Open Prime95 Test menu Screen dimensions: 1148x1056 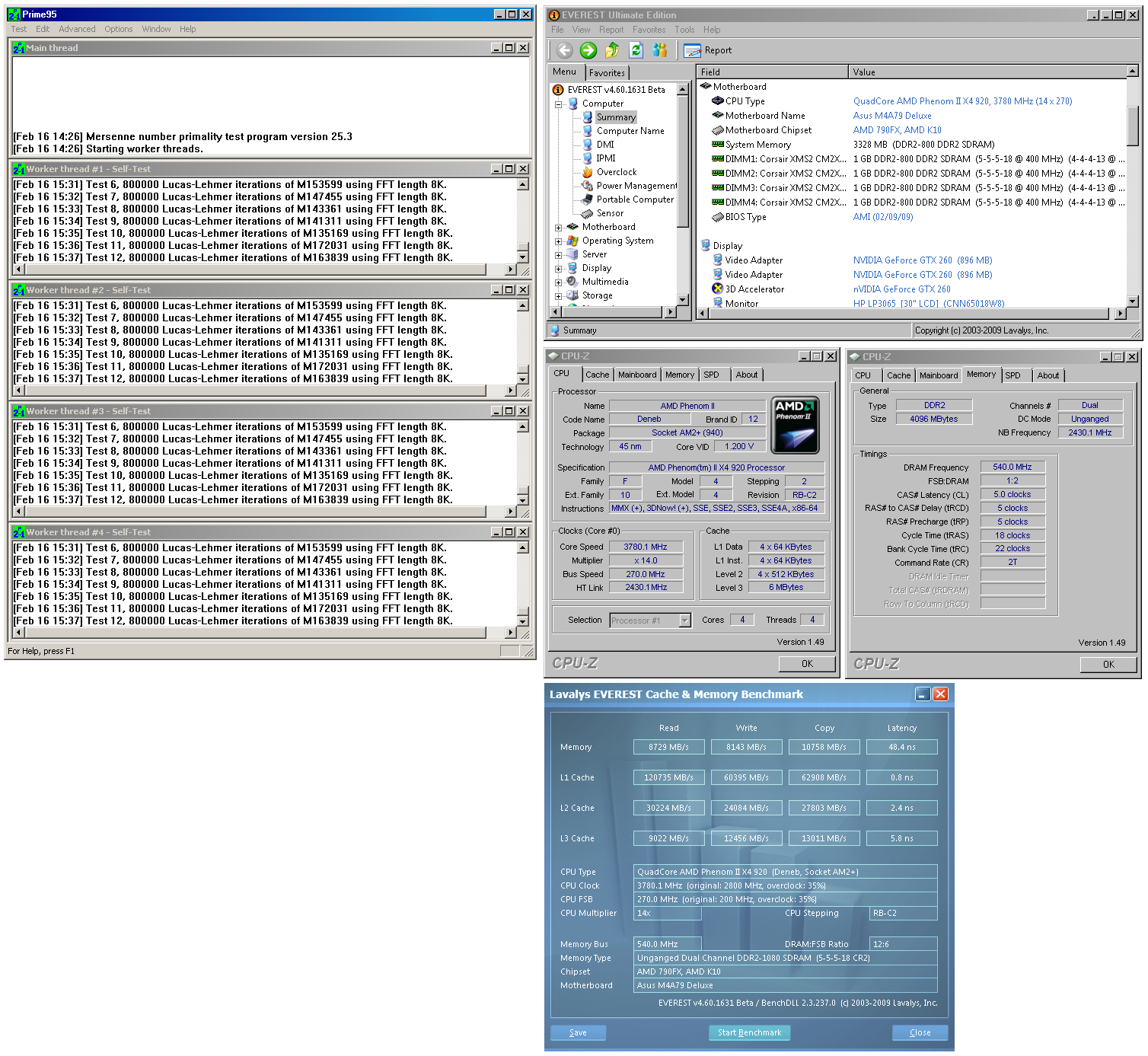(x=19, y=29)
